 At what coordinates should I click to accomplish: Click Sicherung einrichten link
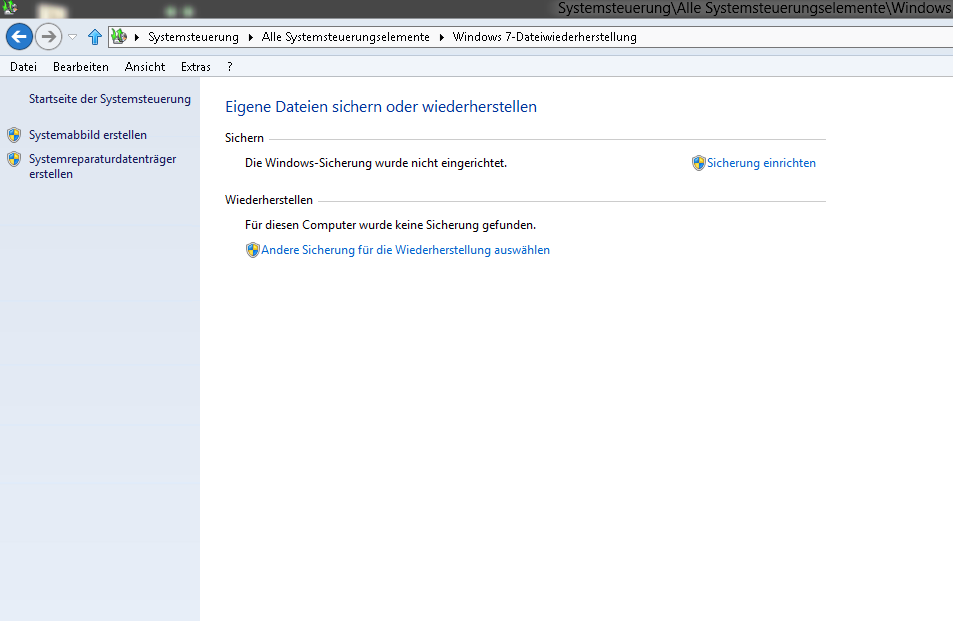tap(761, 163)
